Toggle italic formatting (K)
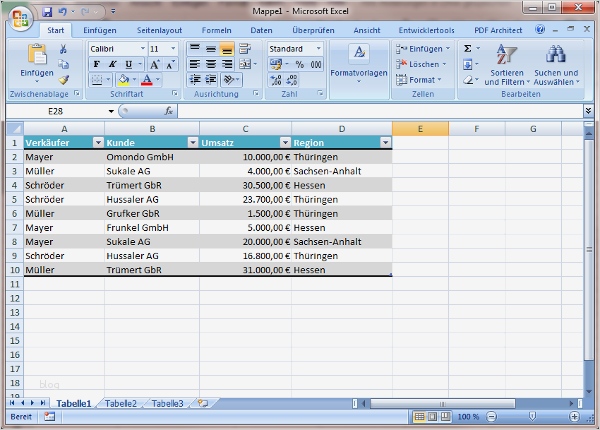The height and width of the screenshot is (430, 600). [x=112, y=64]
